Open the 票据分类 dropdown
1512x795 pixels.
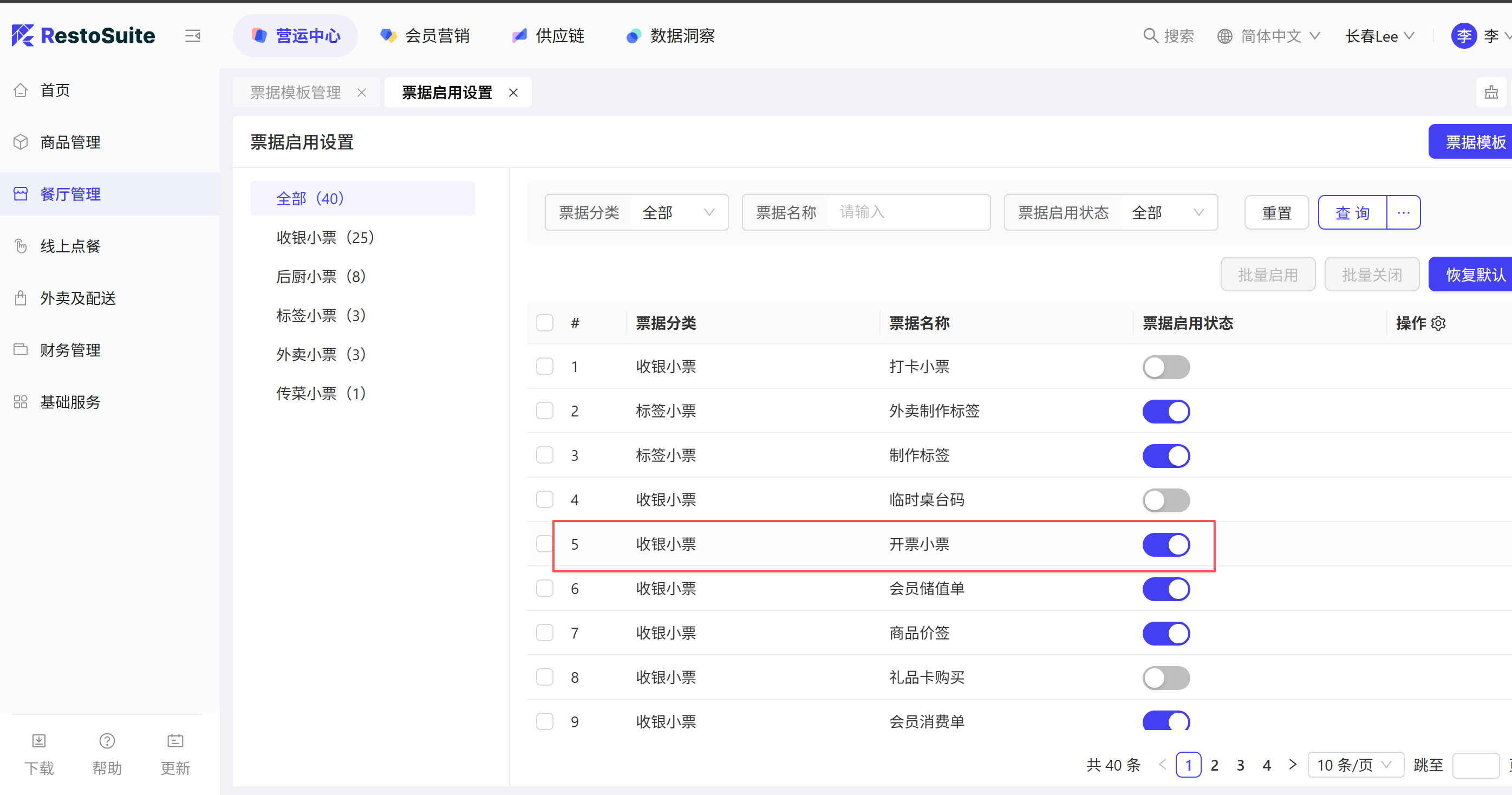678,212
